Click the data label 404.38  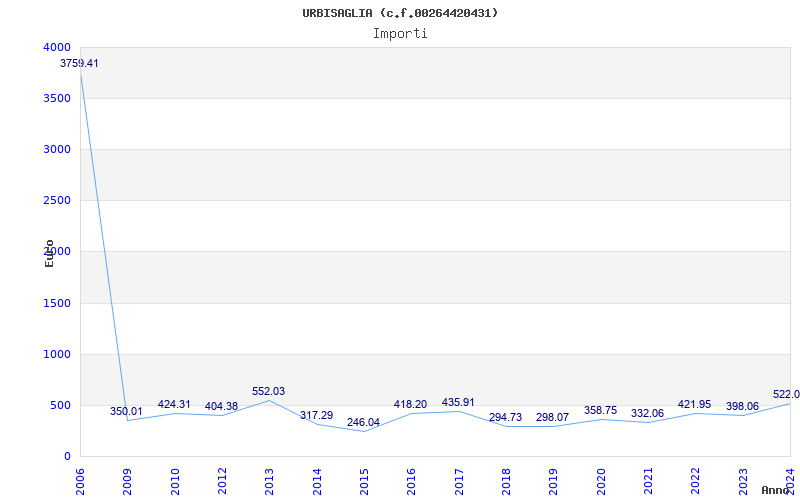click(x=221, y=406)
